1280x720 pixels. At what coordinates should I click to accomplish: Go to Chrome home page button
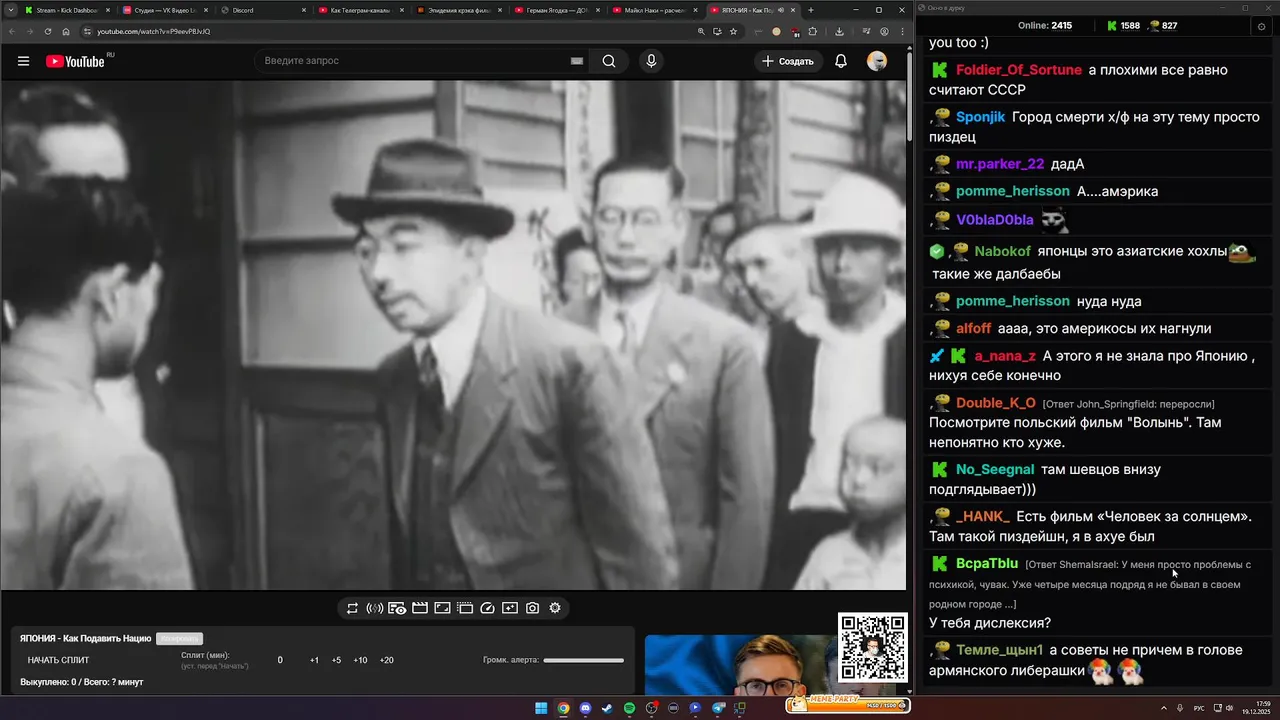pos(66,31)
